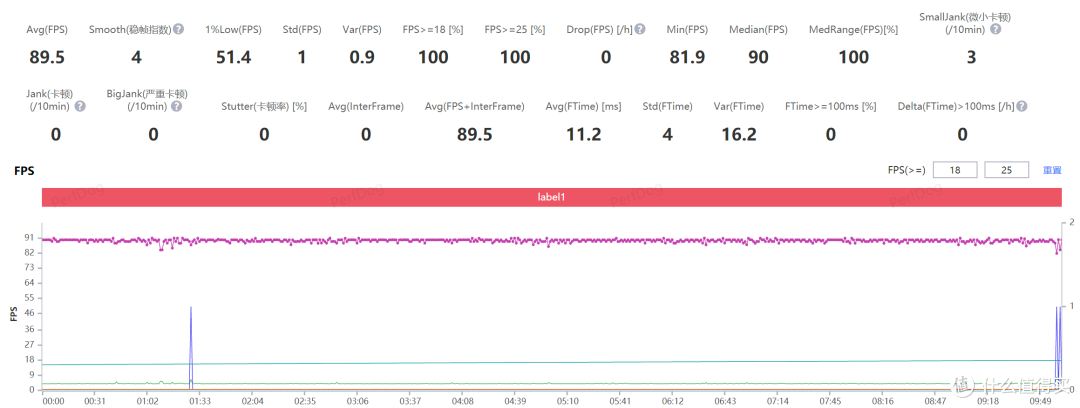This screenshot has width=1080, height=408.
Task: Click help icon next to Jank(卡顿)
Action: (x=80, y=106)
